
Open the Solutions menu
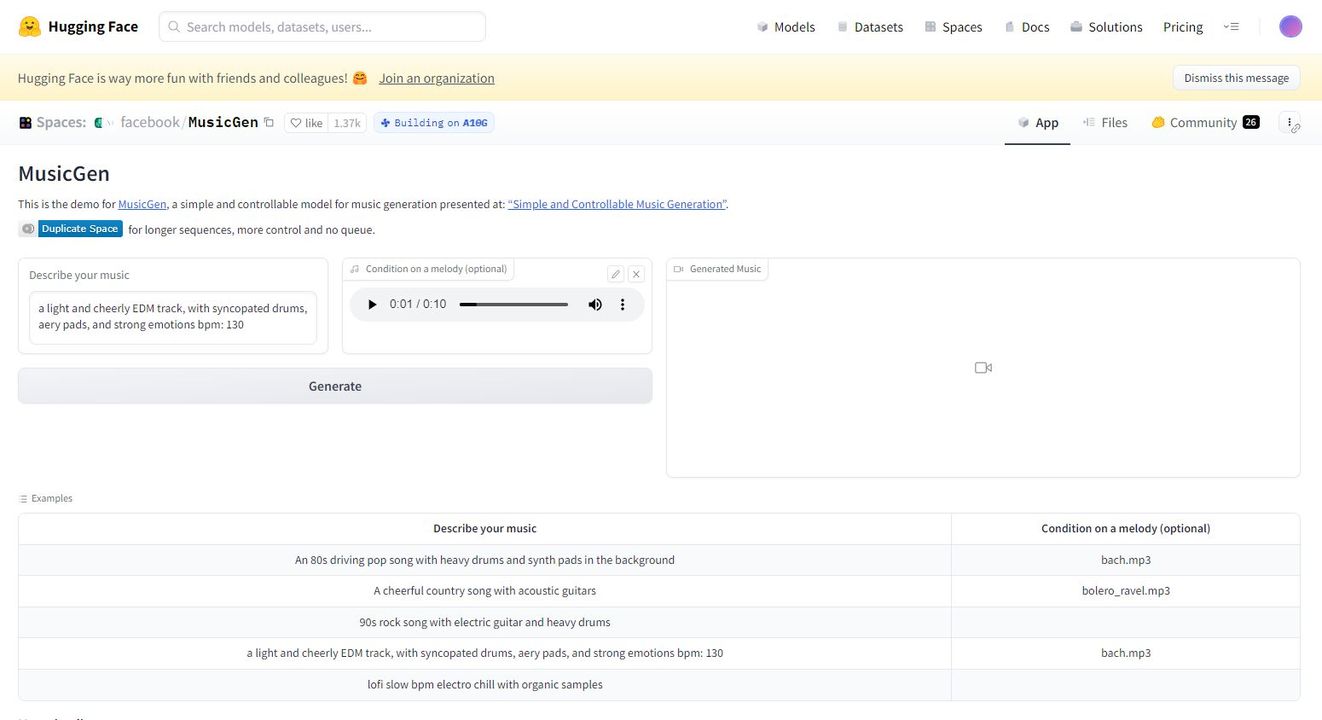click(1106, 27)
